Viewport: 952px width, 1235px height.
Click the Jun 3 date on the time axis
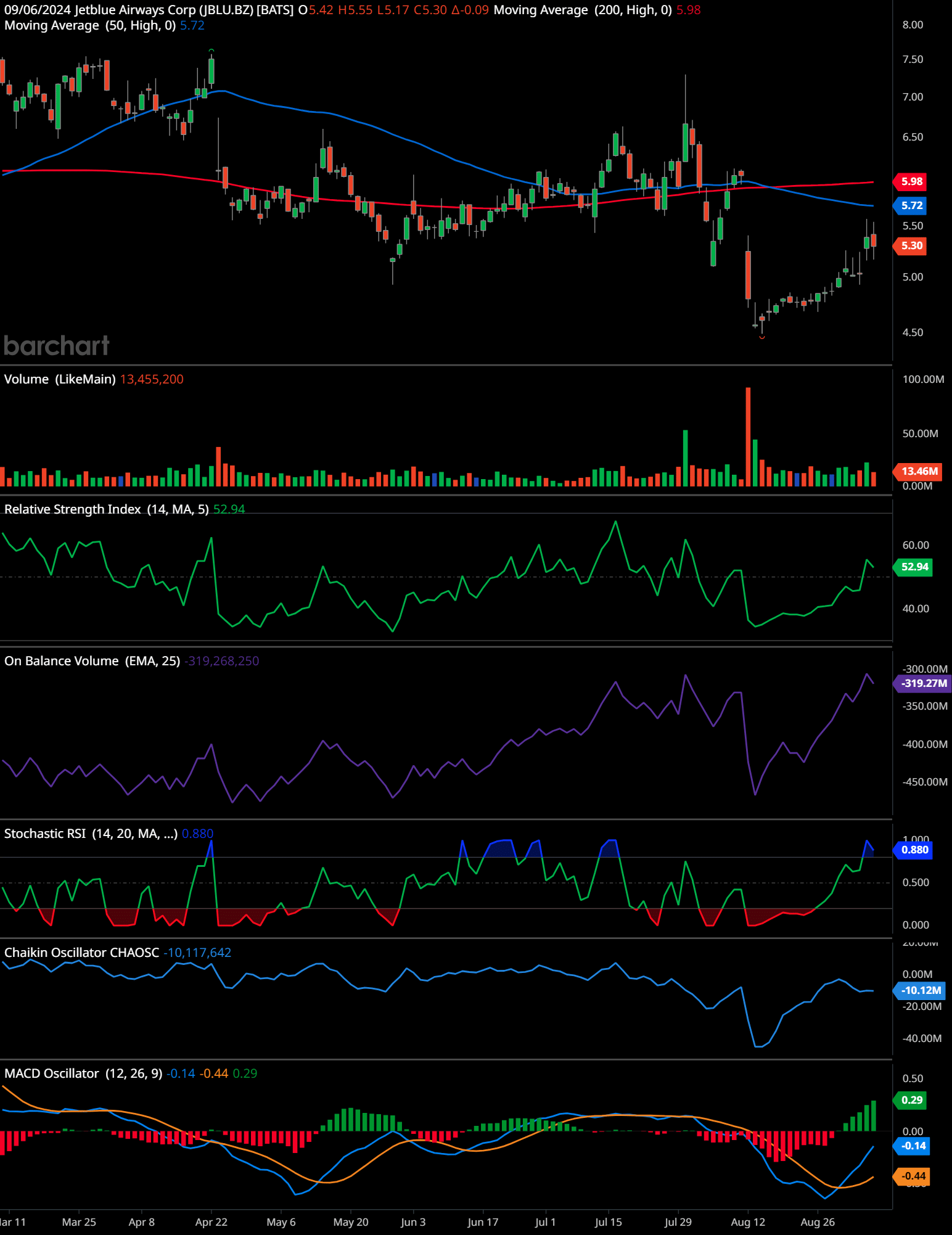tap(413, 1222)
